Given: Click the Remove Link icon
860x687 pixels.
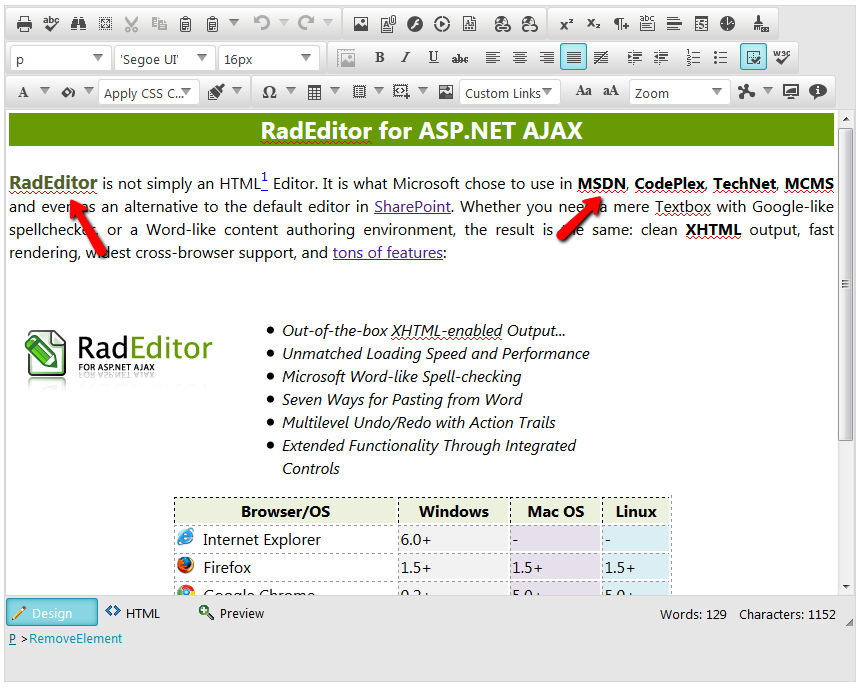Looking at the screenshot, I should coord(529,24).
